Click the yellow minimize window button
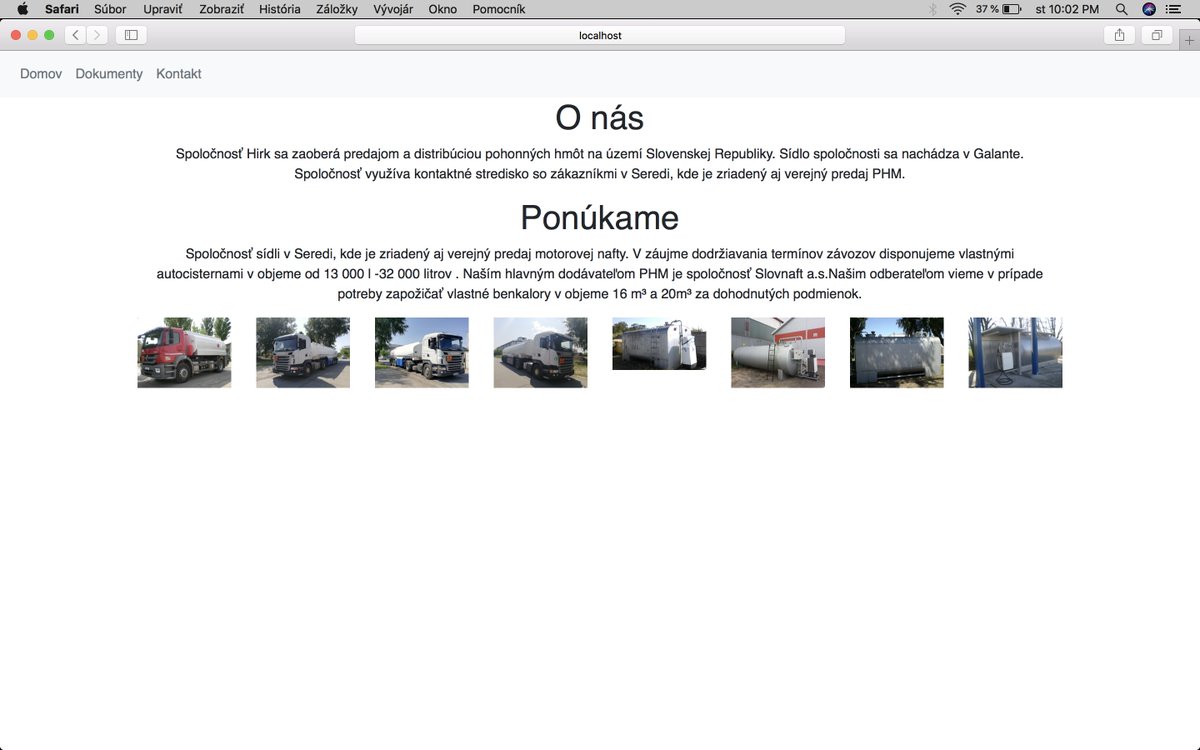The width and height of the screenshot is (1200, 750). tap(32, 35)
